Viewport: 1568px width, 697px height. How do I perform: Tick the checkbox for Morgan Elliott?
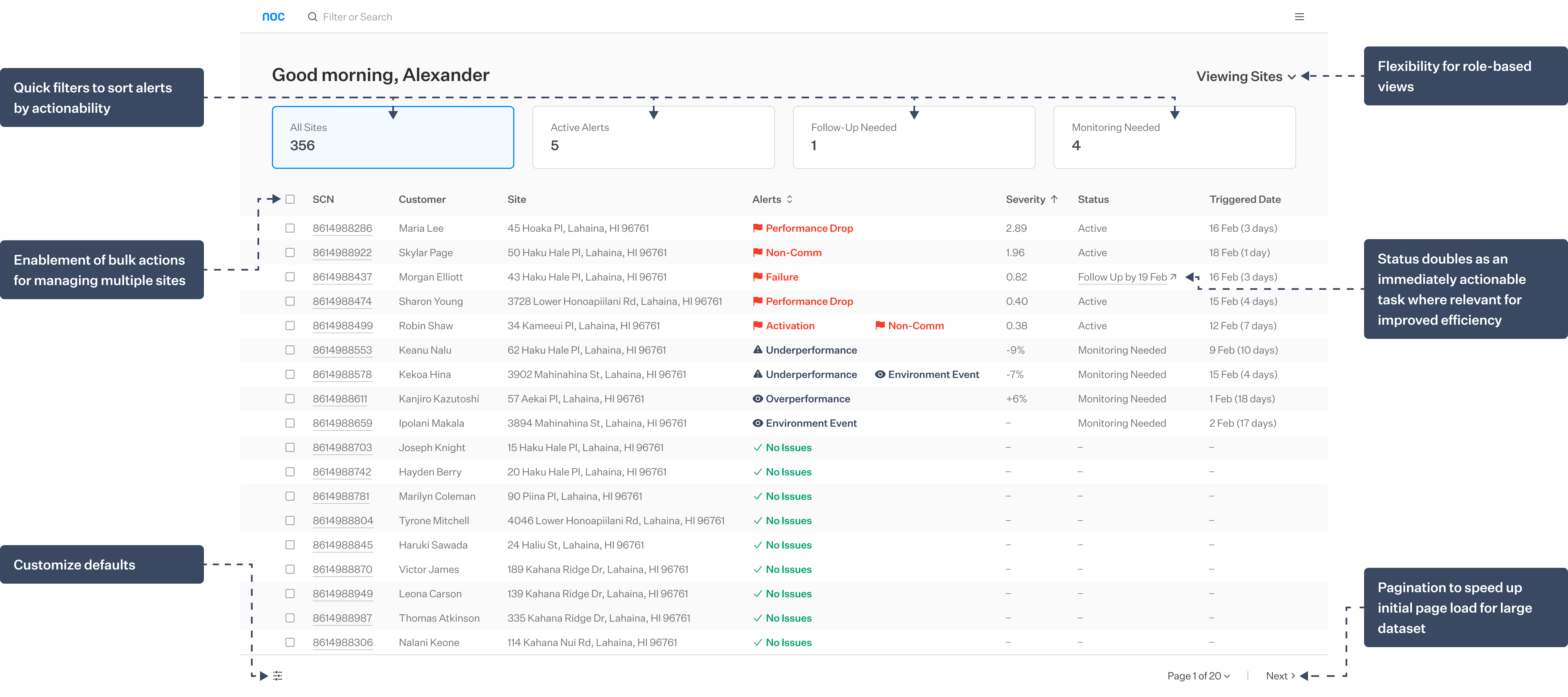290,277
